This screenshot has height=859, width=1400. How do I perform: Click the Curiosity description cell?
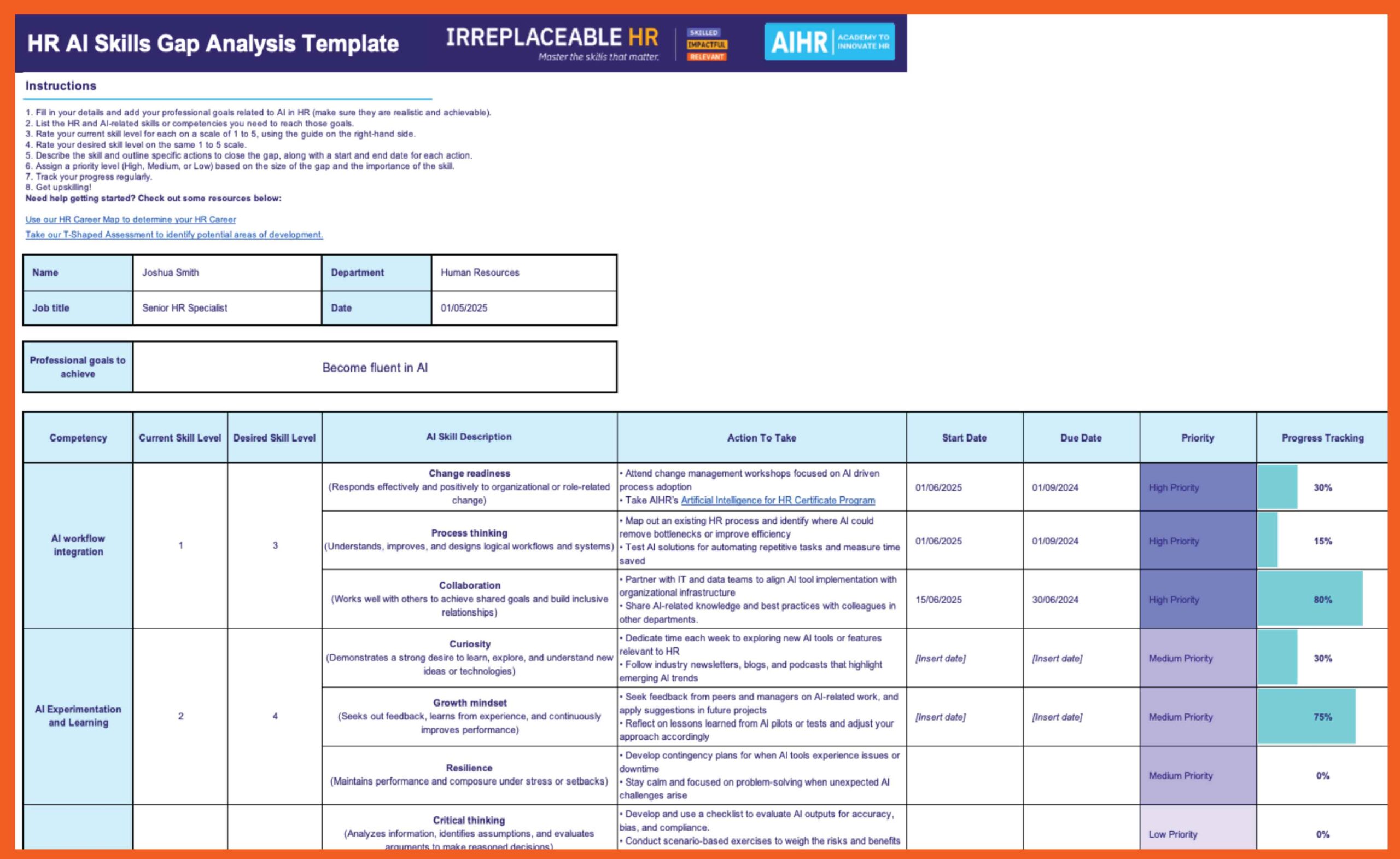[469, 658]
